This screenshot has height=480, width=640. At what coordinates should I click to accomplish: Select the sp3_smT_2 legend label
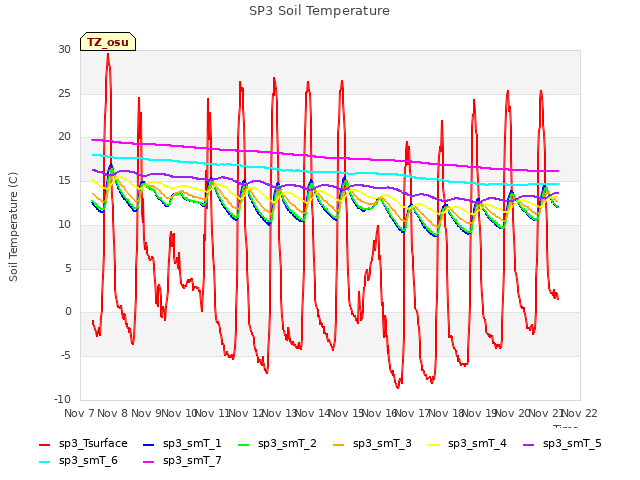(287, 444)
